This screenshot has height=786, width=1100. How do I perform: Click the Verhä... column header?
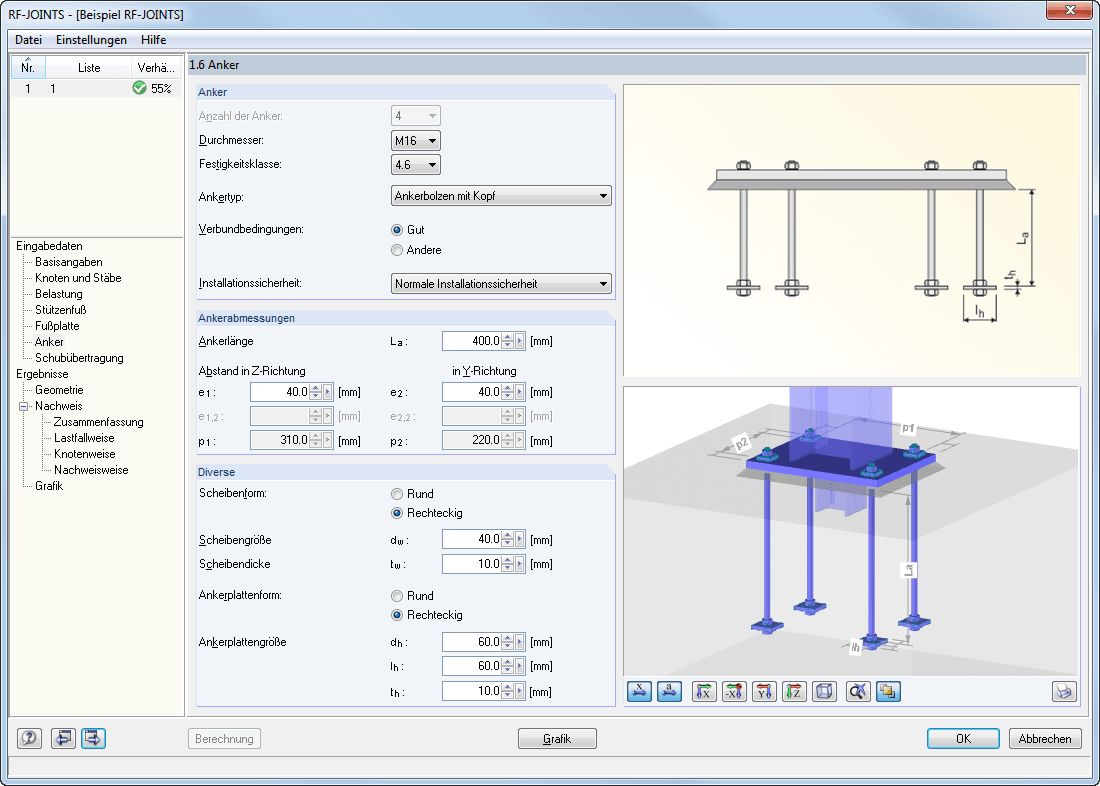pyautogui.click(x=156, y=67)
